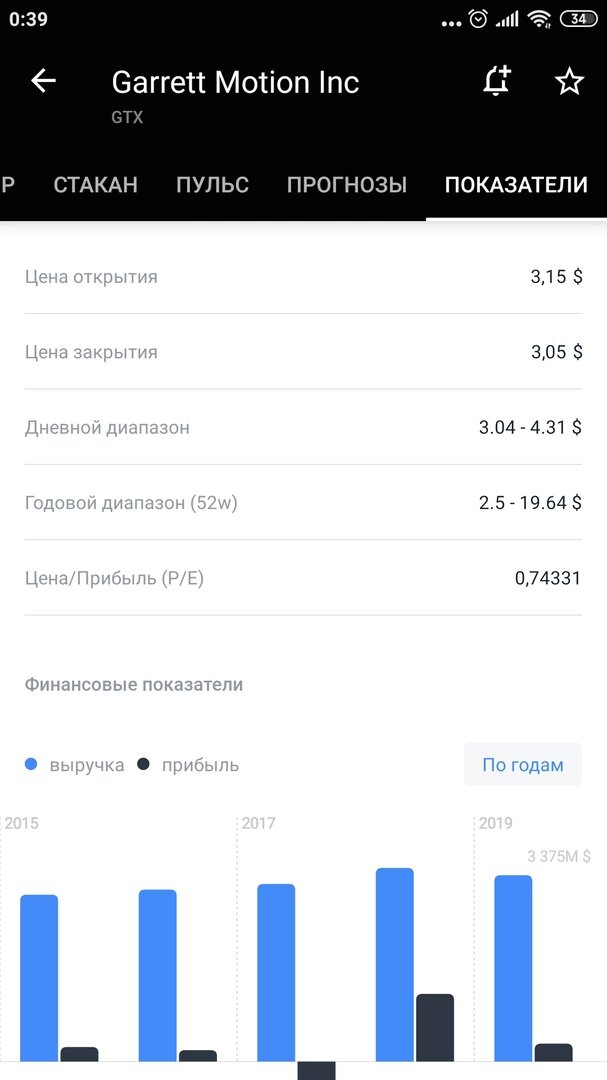
Task: Add Garrett Motion to favorites star
Action: [569, 82]
